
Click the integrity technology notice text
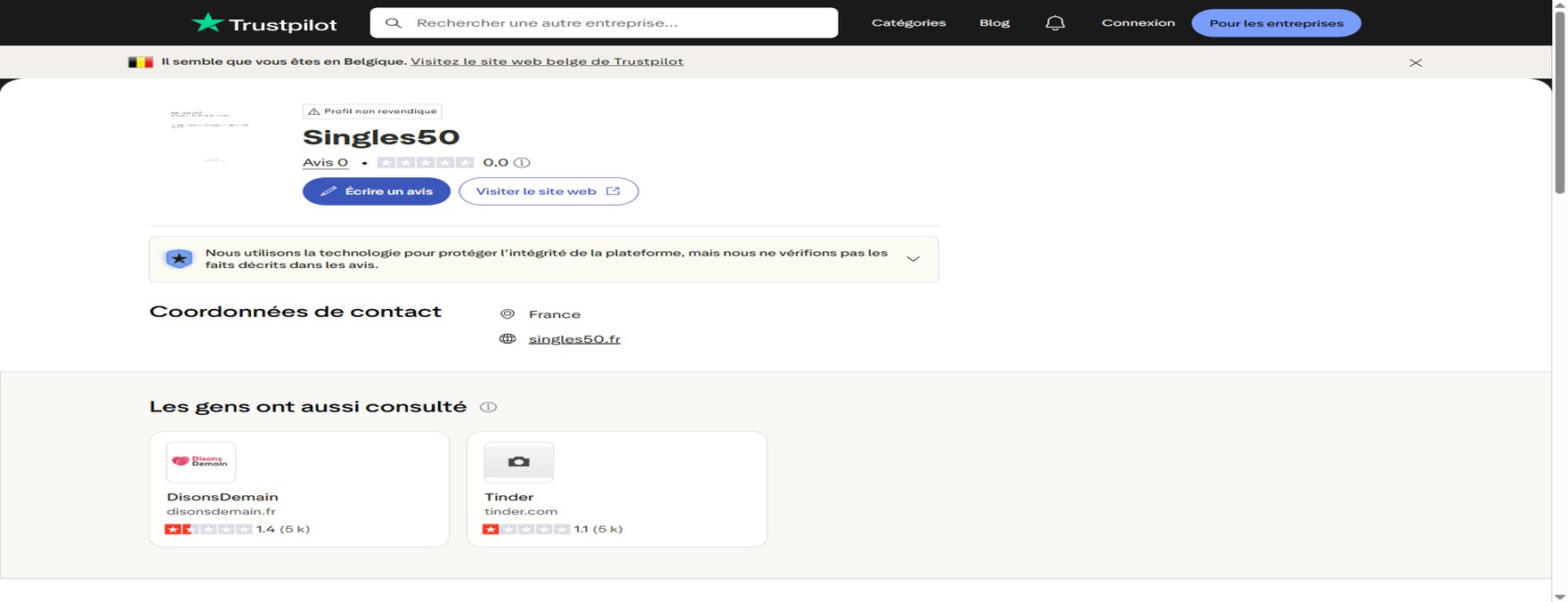547,258
